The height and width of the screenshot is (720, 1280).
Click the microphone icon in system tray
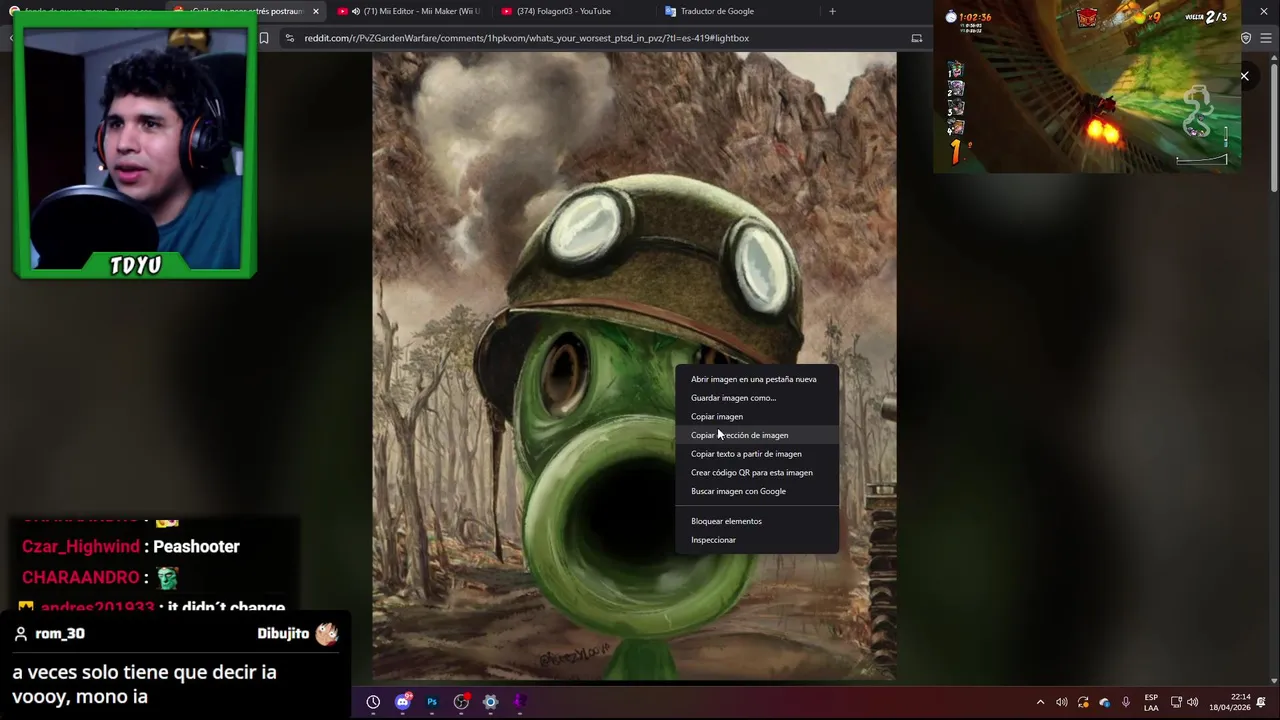[x=1126, y=702]
